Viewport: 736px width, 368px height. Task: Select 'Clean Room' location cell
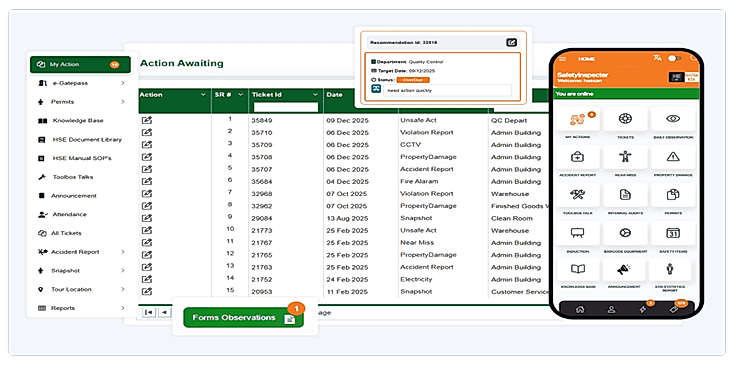[512, 218]
